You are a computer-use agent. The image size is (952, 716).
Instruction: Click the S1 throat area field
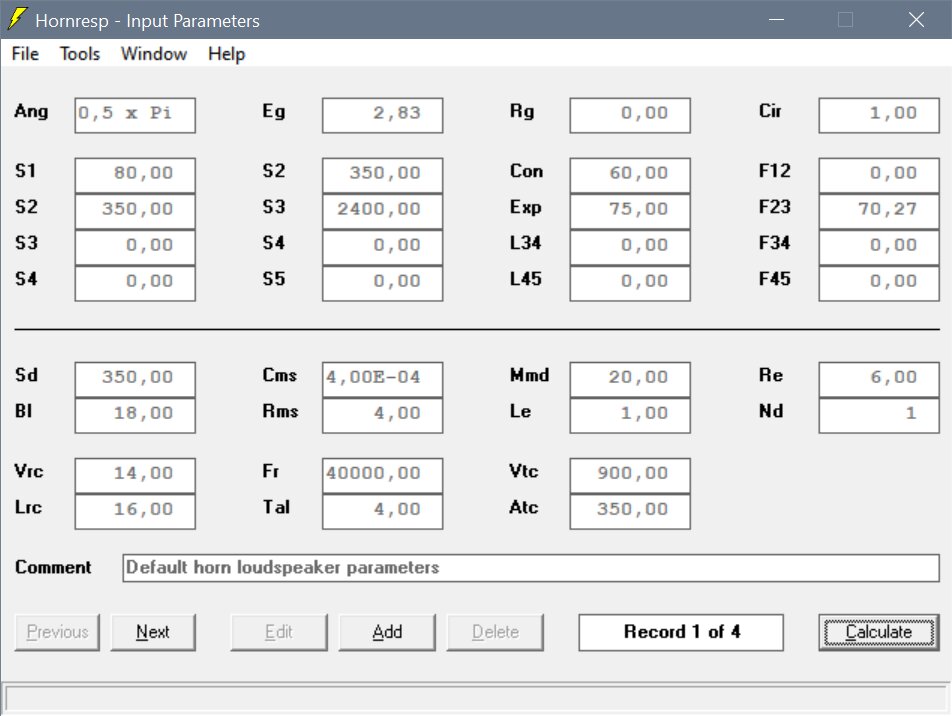[x=135, y=173]
